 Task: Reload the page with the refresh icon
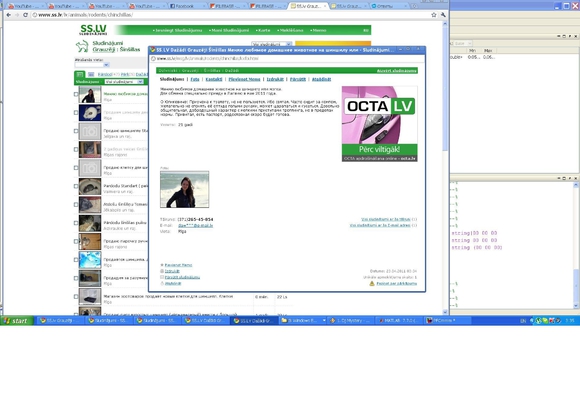coord(25,15)
